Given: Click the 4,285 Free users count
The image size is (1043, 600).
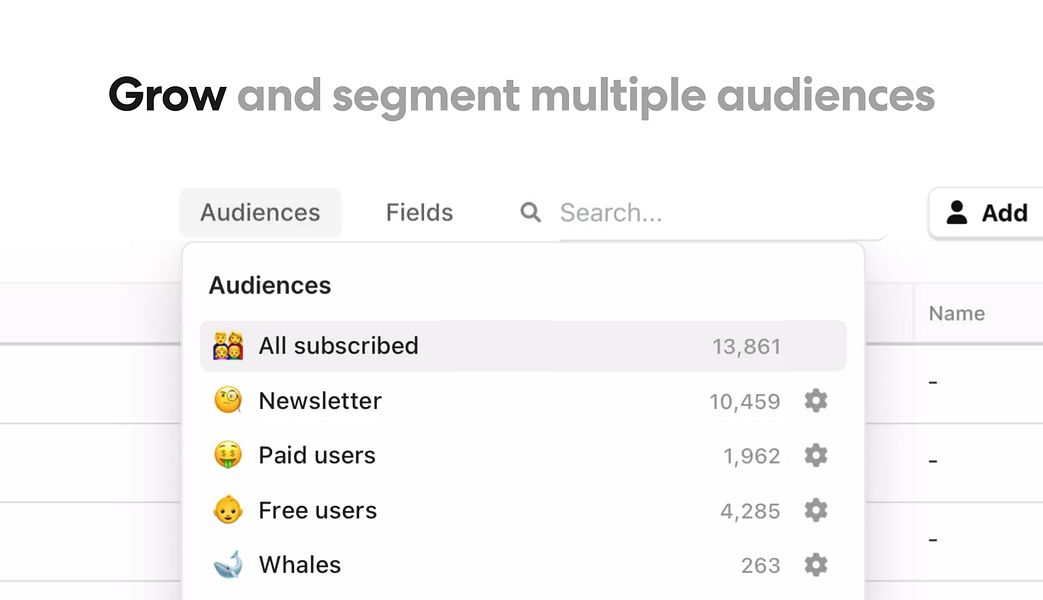Looking at the screenshot, I should click(x=750, y=512).
